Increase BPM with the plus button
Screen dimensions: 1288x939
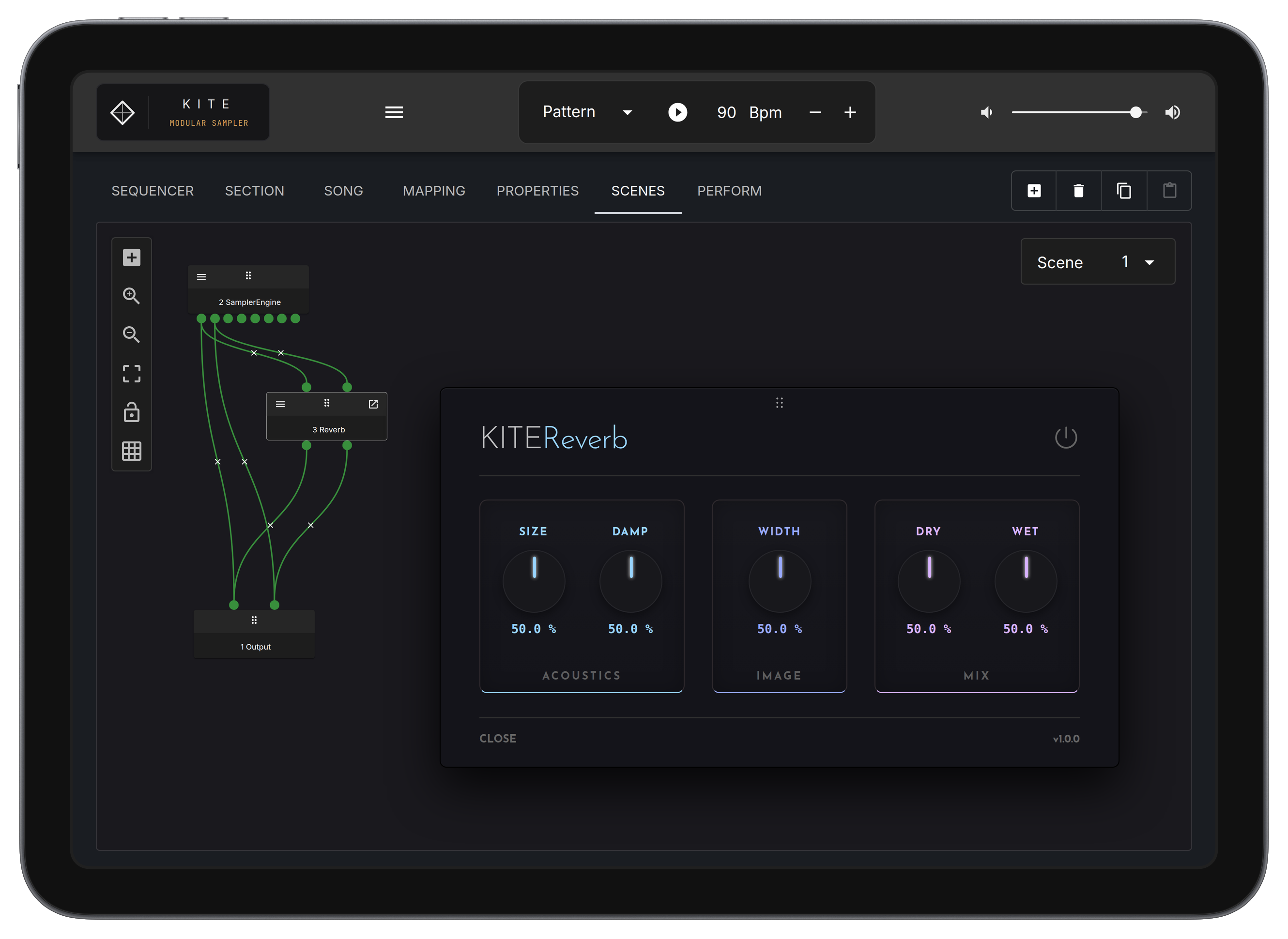coord(850,113)
